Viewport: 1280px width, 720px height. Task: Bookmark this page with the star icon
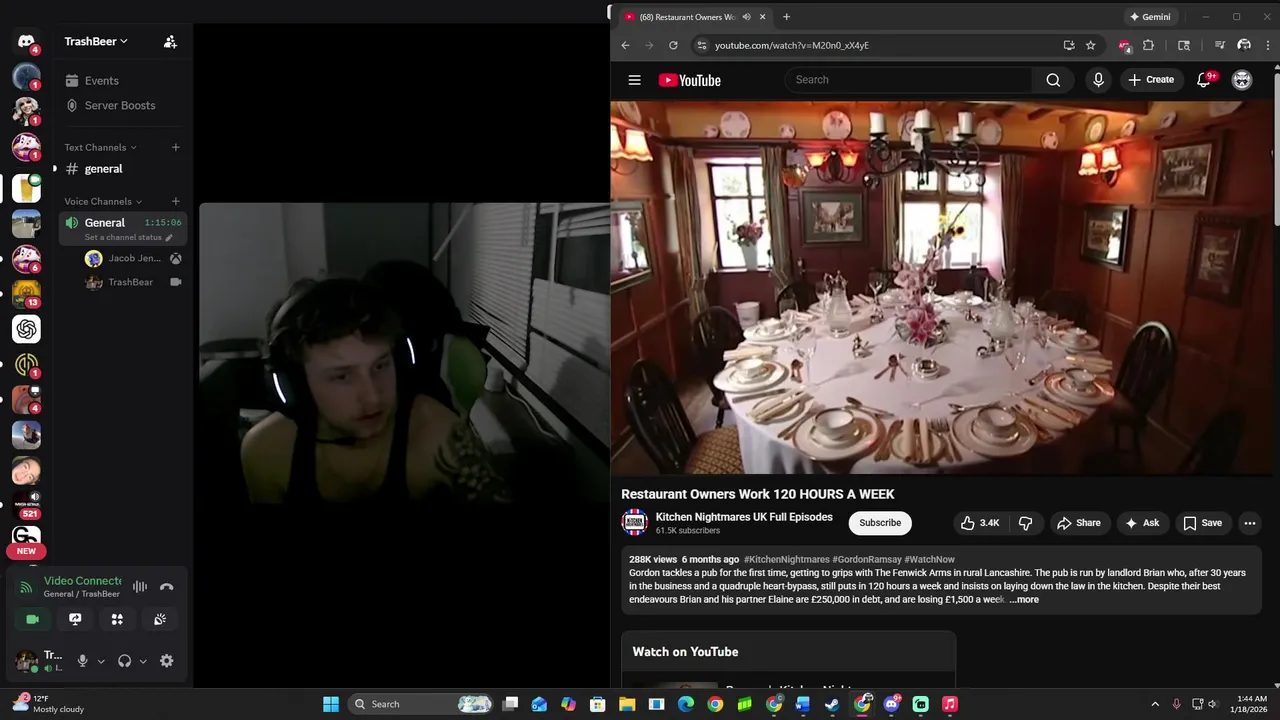coord(1090,45)
